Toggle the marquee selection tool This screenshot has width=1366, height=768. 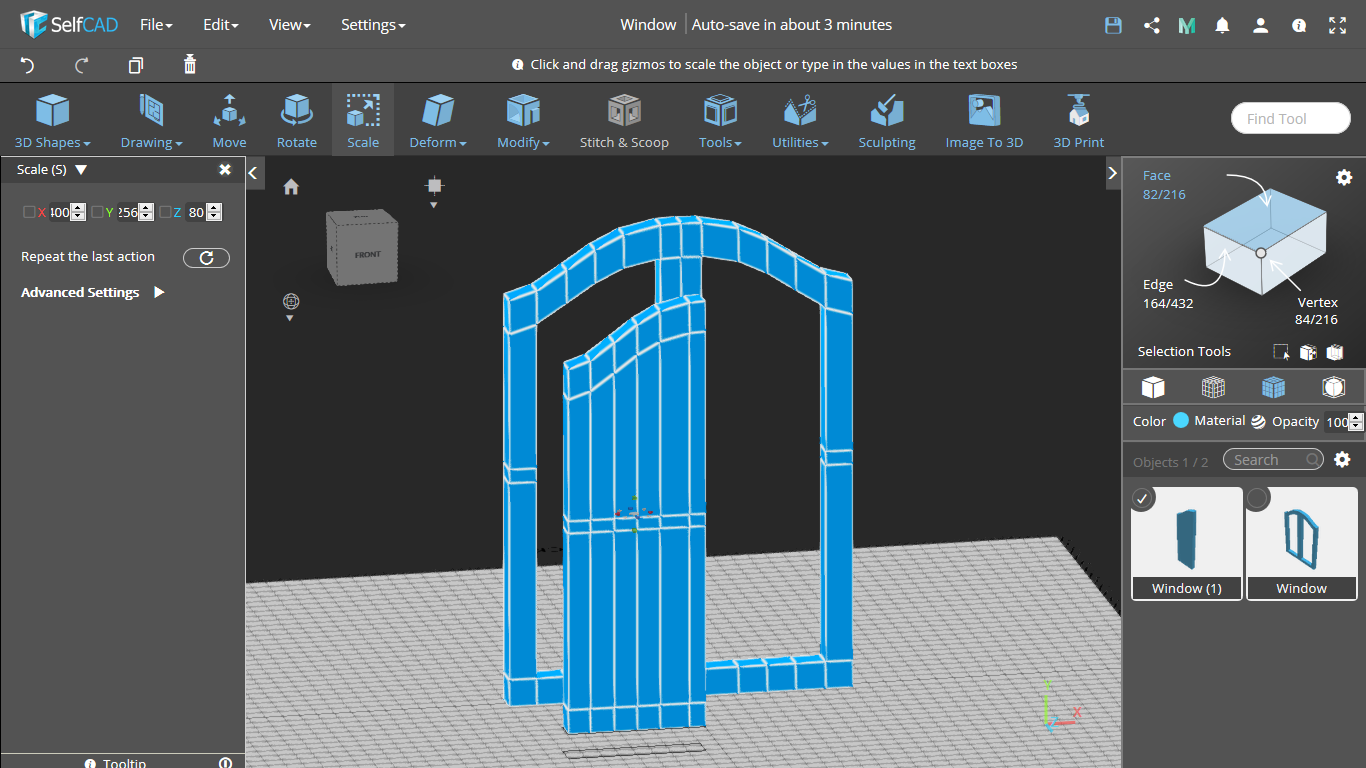point(1281,352)
